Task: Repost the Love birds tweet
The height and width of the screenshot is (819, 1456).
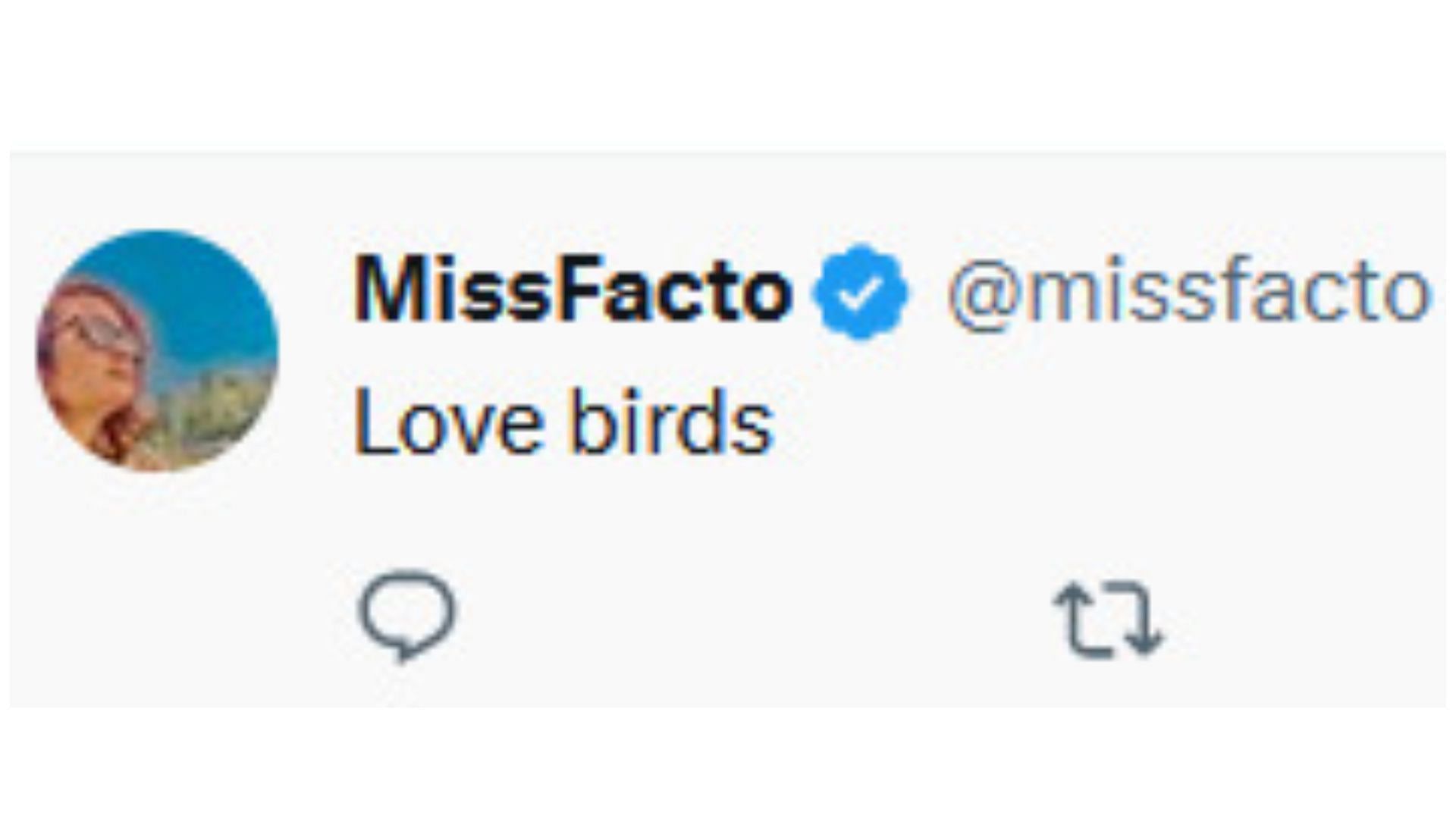Action: click(1107, 618)
